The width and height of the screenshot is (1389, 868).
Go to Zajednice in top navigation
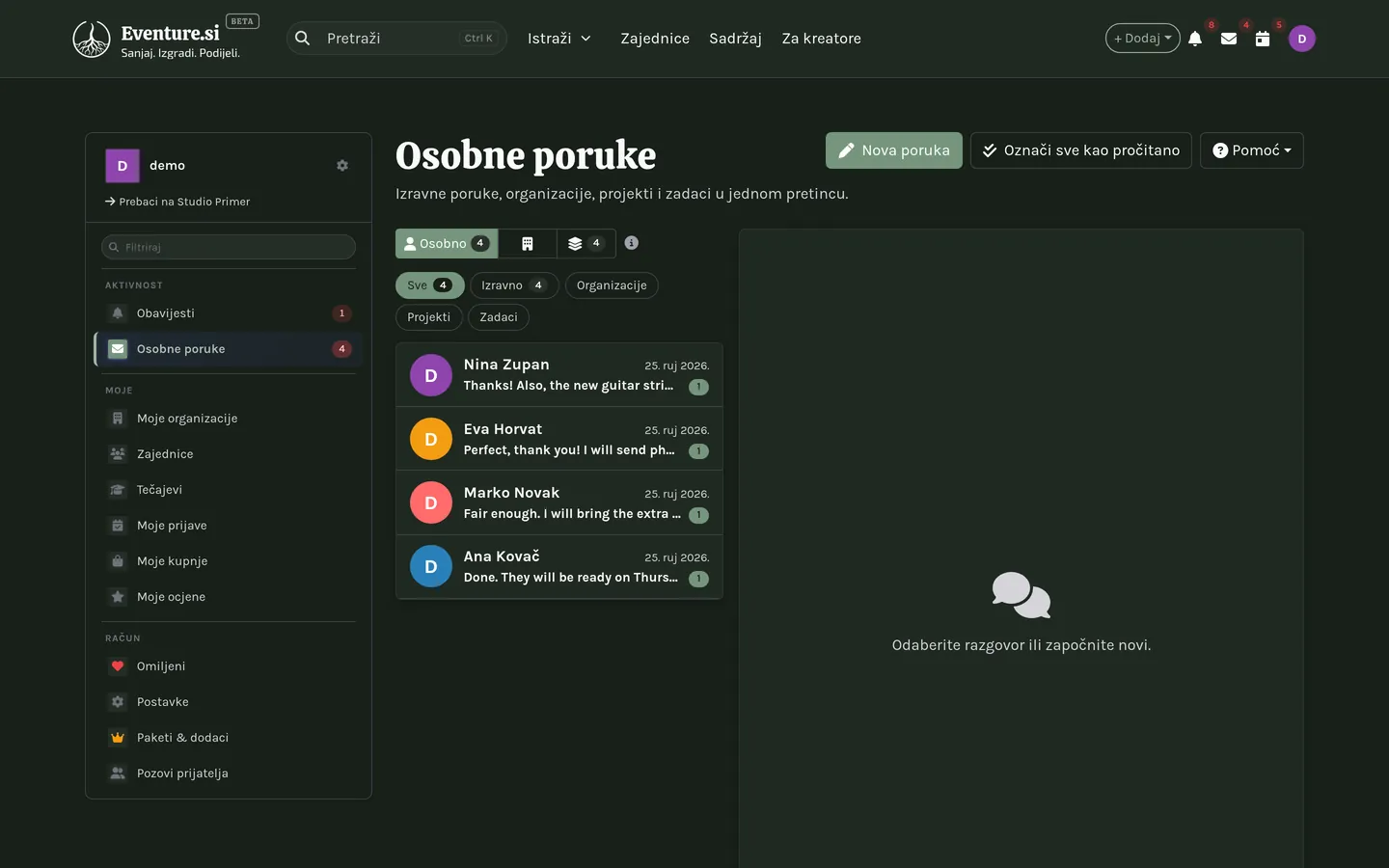tap(655, 39)
